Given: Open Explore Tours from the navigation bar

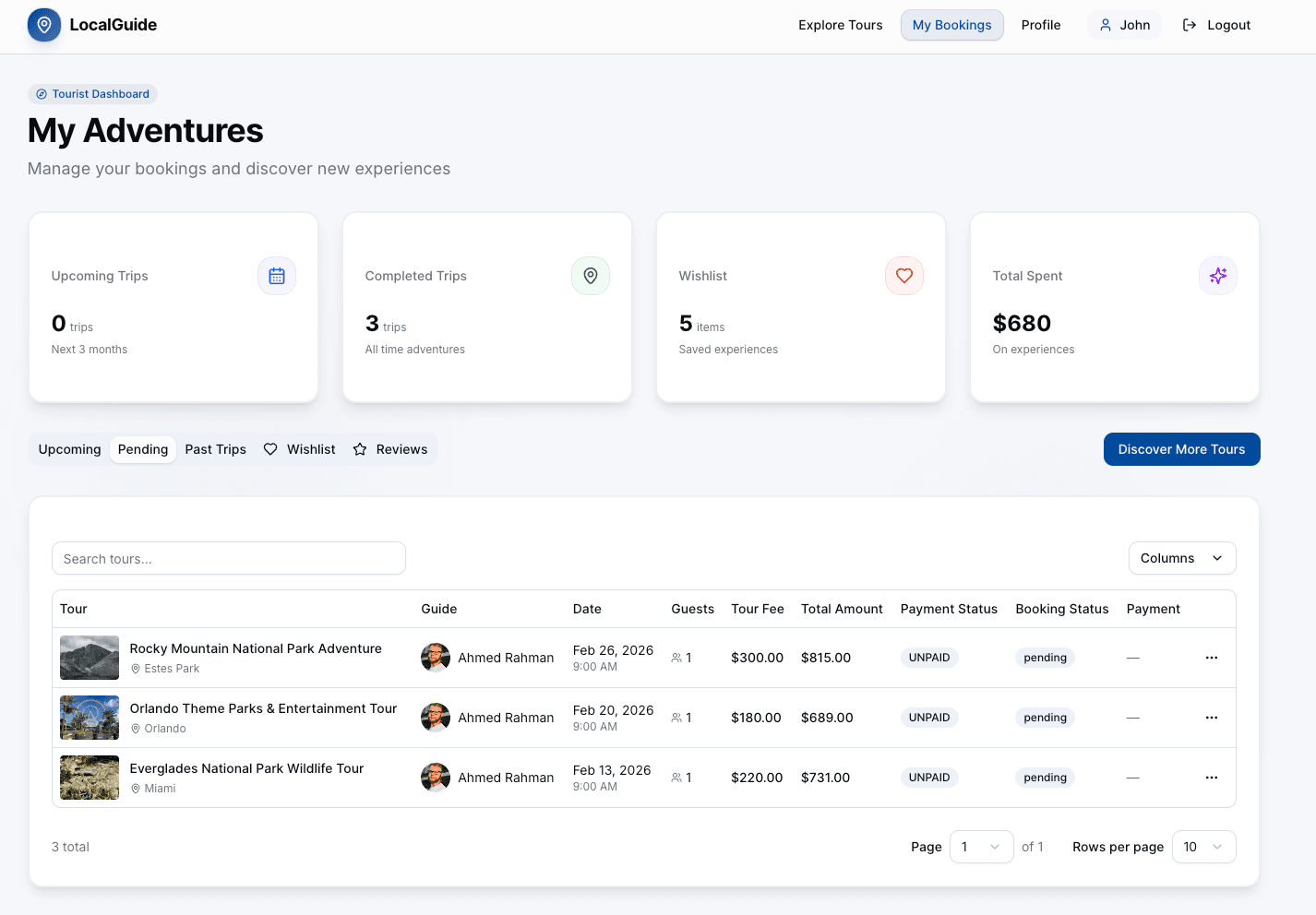Looking at the screenshot, I should coord(840,25).
